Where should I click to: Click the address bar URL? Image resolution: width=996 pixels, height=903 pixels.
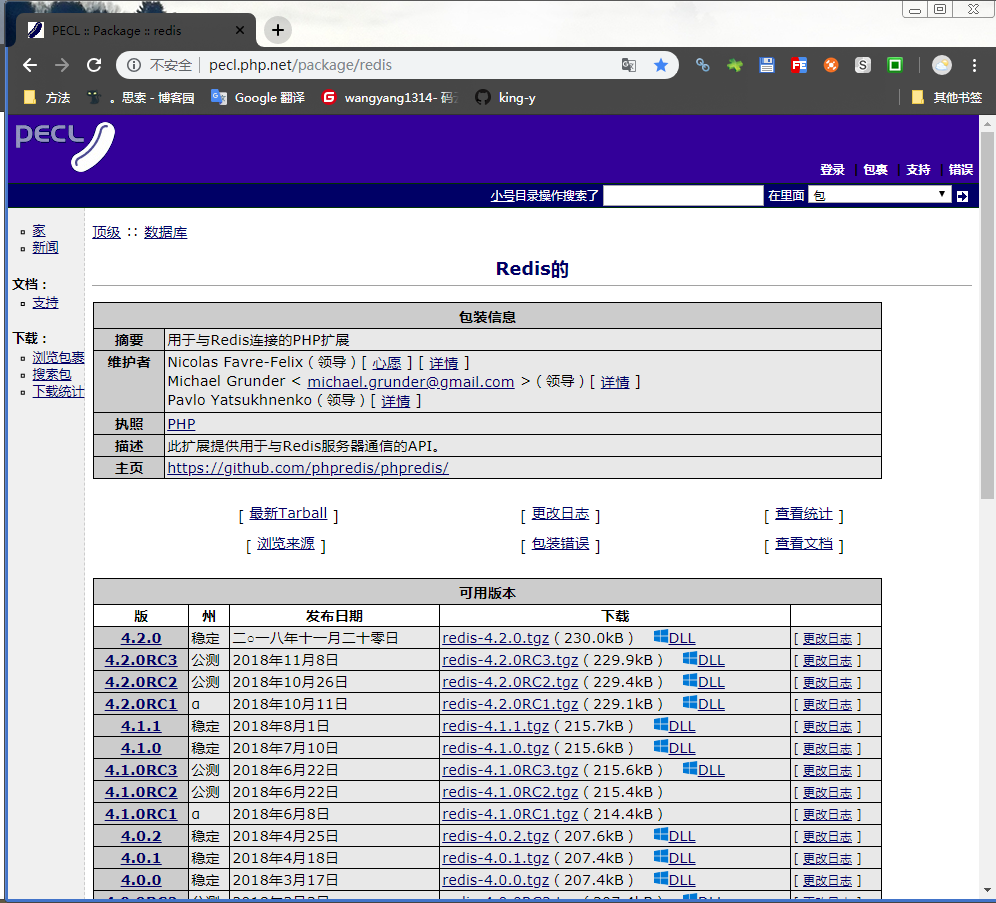300,65
